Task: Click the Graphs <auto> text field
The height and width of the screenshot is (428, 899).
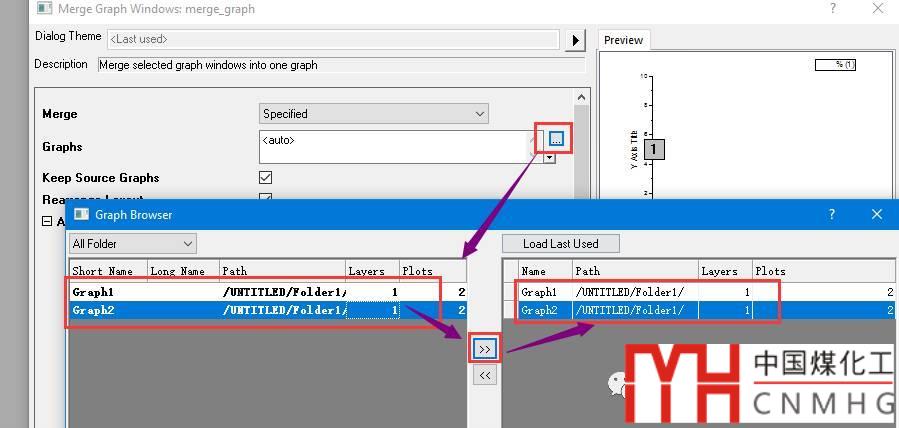Action: pos(394,147)
